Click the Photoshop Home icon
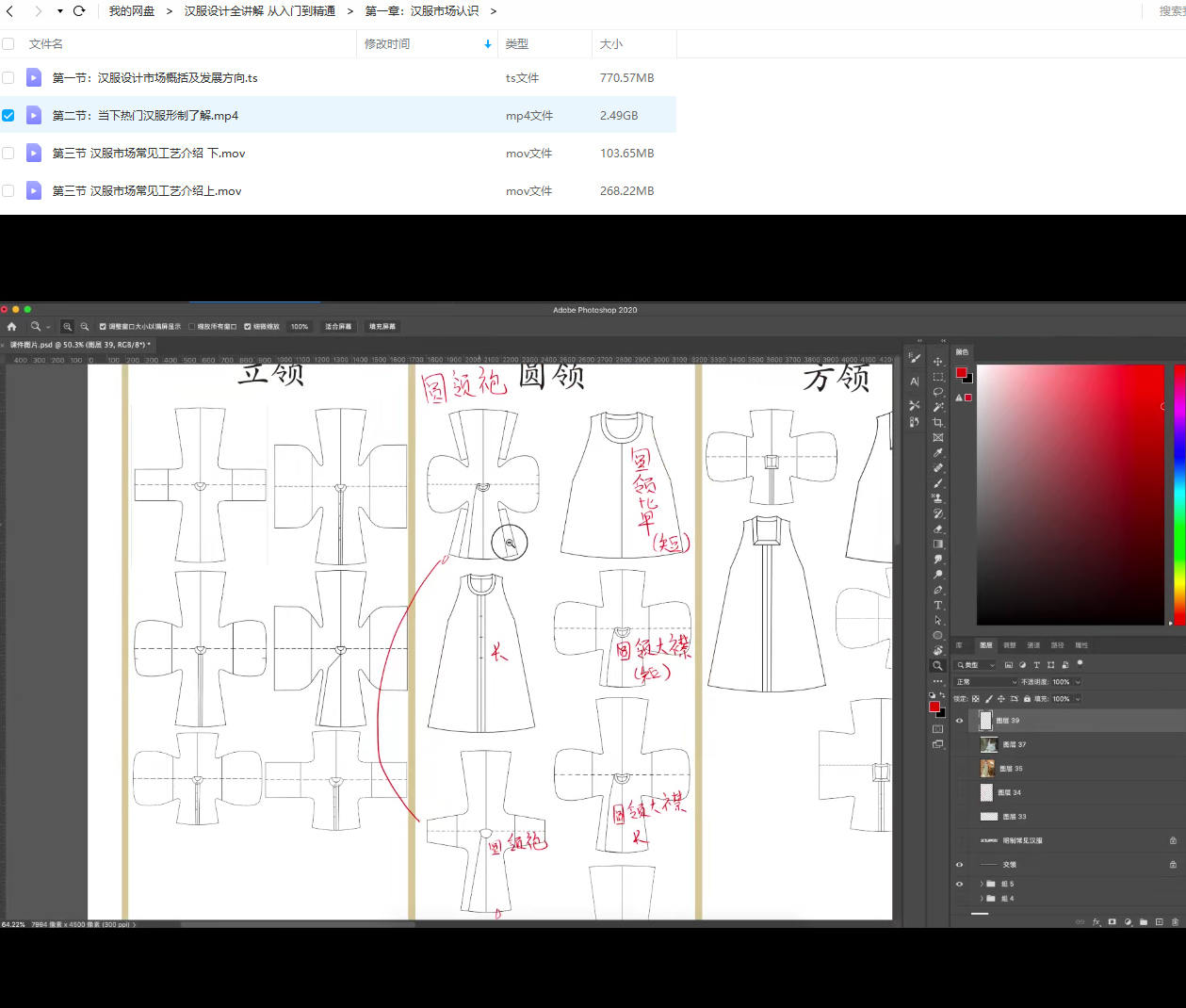 (12, 327)
